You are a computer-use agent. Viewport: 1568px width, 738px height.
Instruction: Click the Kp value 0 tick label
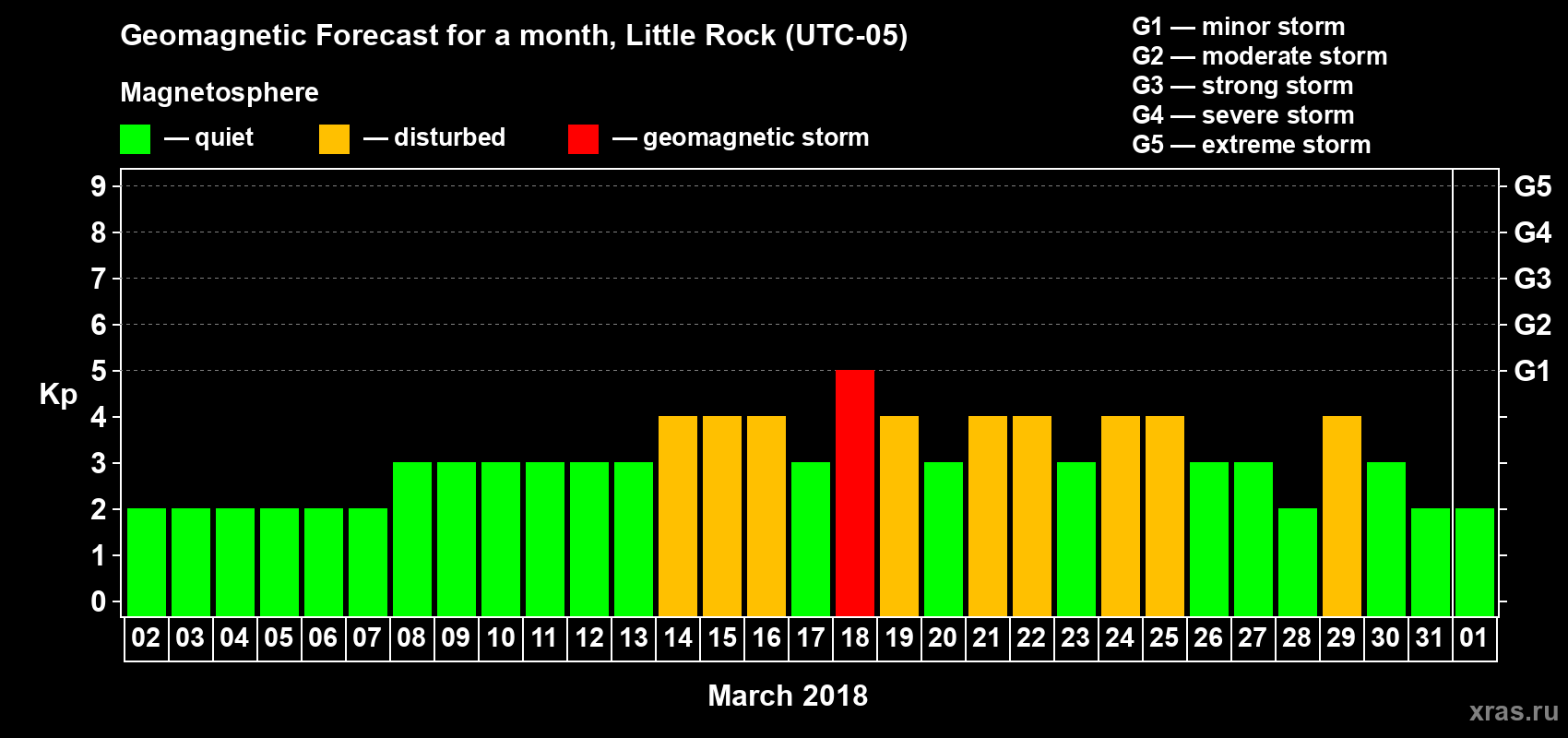coord(99,601)
